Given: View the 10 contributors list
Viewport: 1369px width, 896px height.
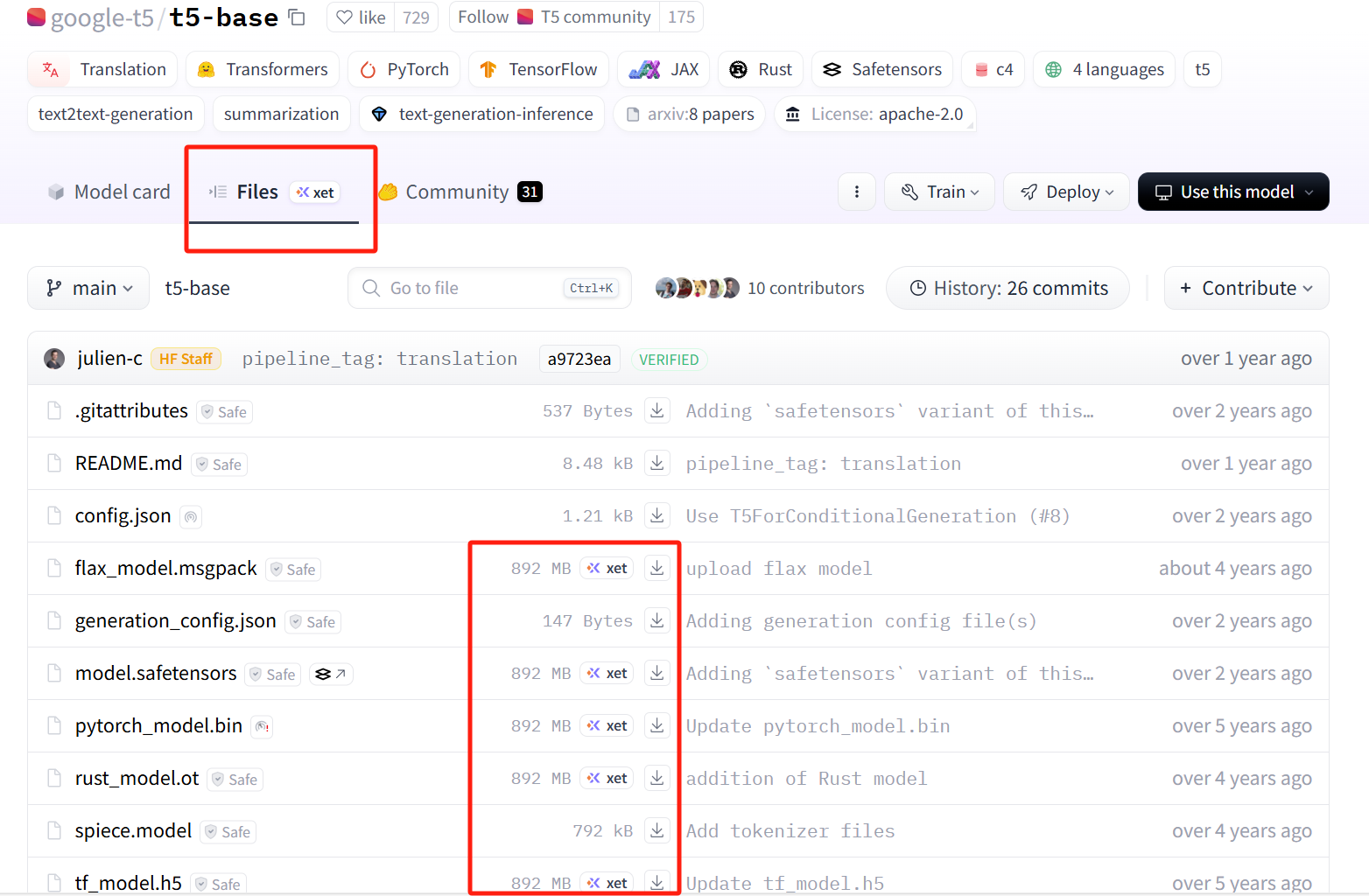Looking at the screenshot, I should (x=760, y=288).
